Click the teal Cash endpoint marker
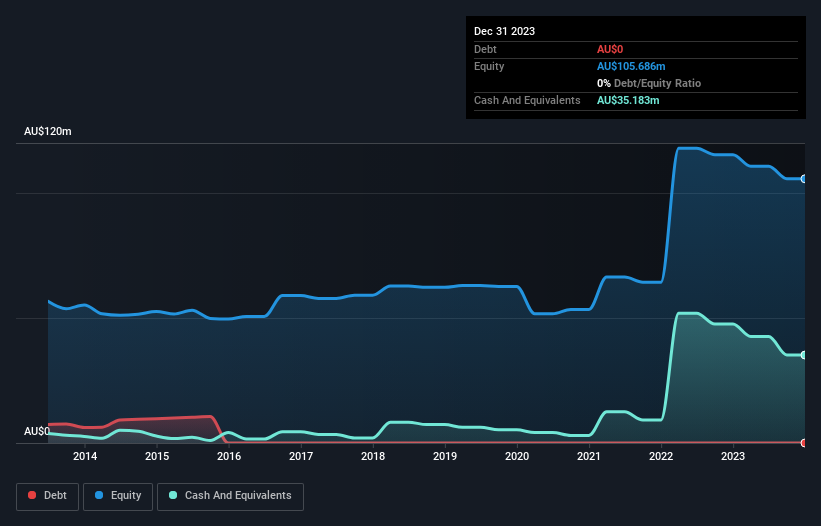821x526 pixels. [804, 355]
